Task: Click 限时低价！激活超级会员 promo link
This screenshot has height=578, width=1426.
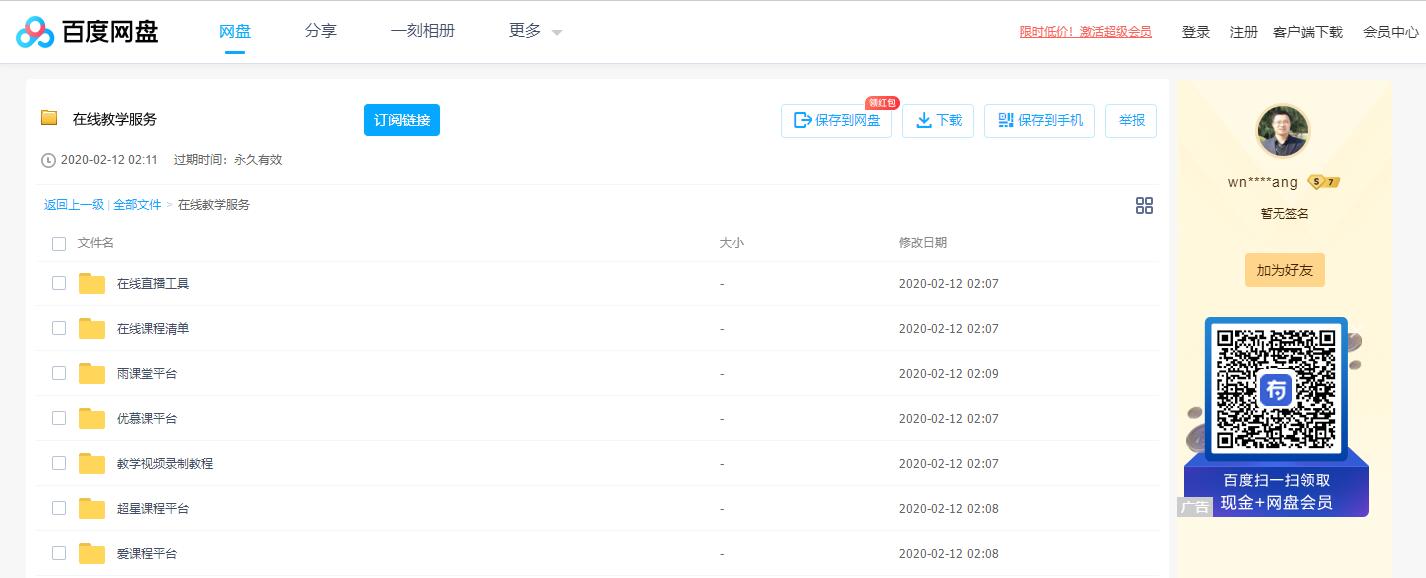Action: coord(1086,32)
